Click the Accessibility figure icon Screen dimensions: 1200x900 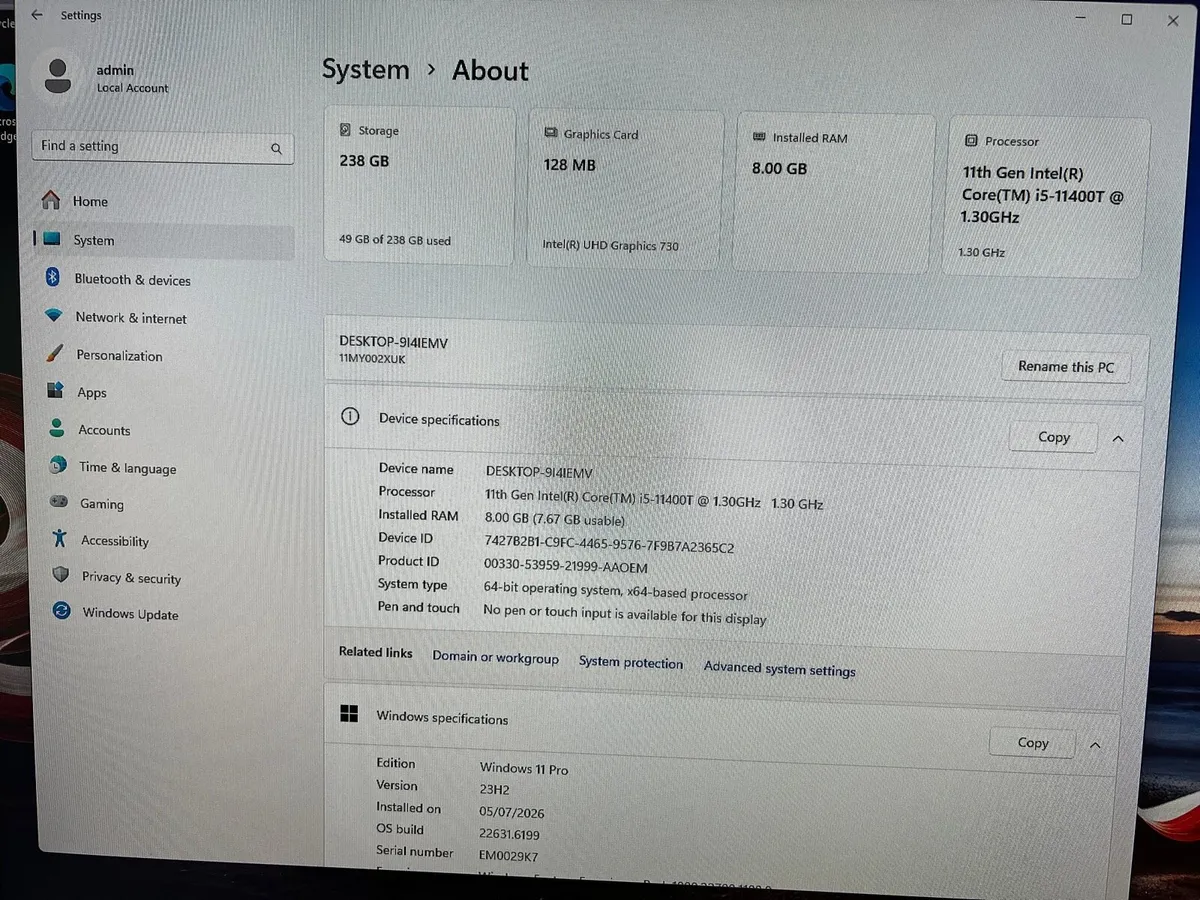coord(60,539)
